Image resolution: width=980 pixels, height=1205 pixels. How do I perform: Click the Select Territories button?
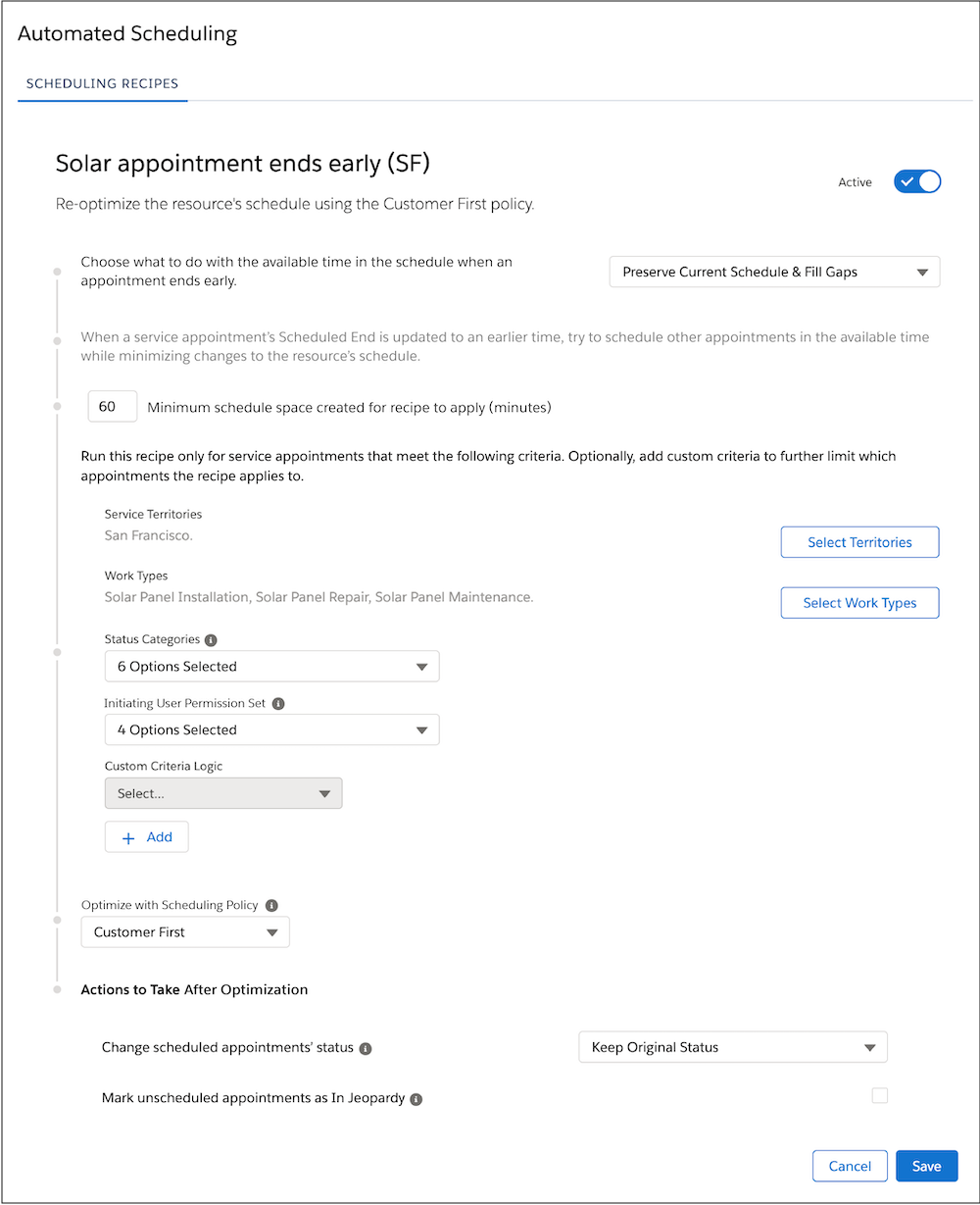pos(859,542)
